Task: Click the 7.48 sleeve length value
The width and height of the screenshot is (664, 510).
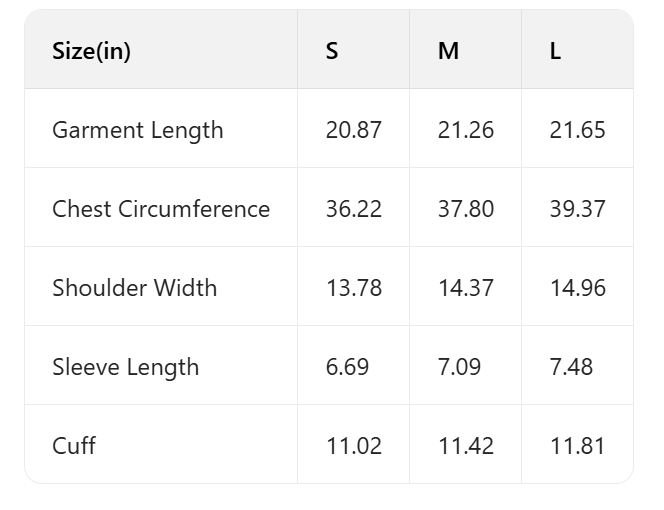Action: 571,367
